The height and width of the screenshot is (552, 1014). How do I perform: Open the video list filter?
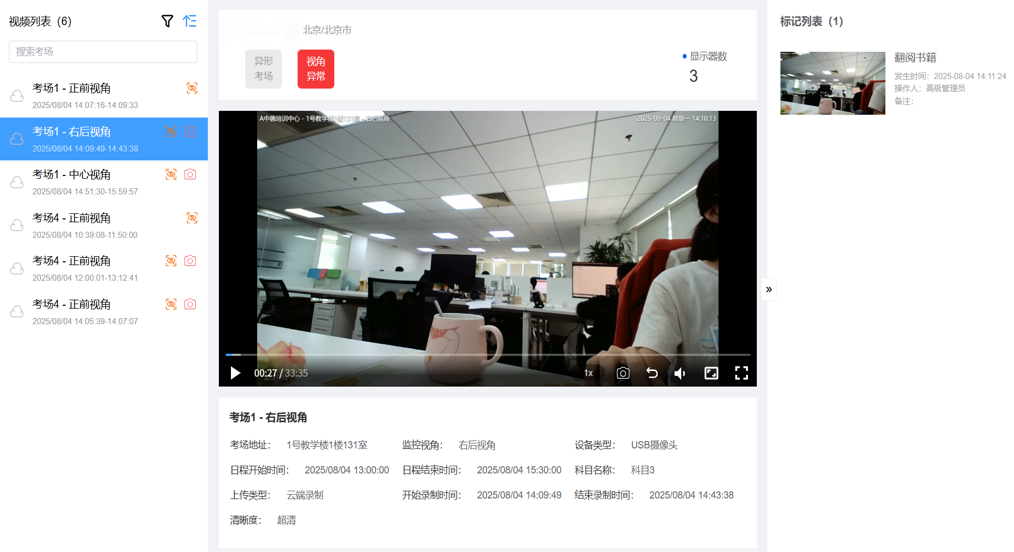[167, 21]
